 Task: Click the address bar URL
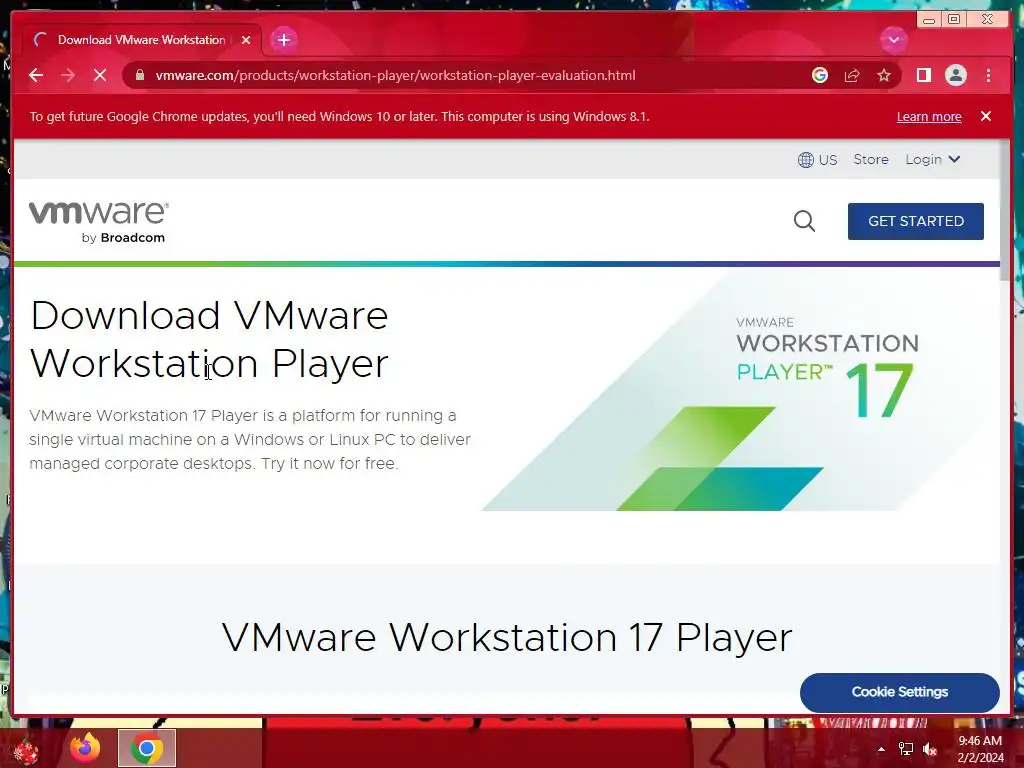coord(395,75)
